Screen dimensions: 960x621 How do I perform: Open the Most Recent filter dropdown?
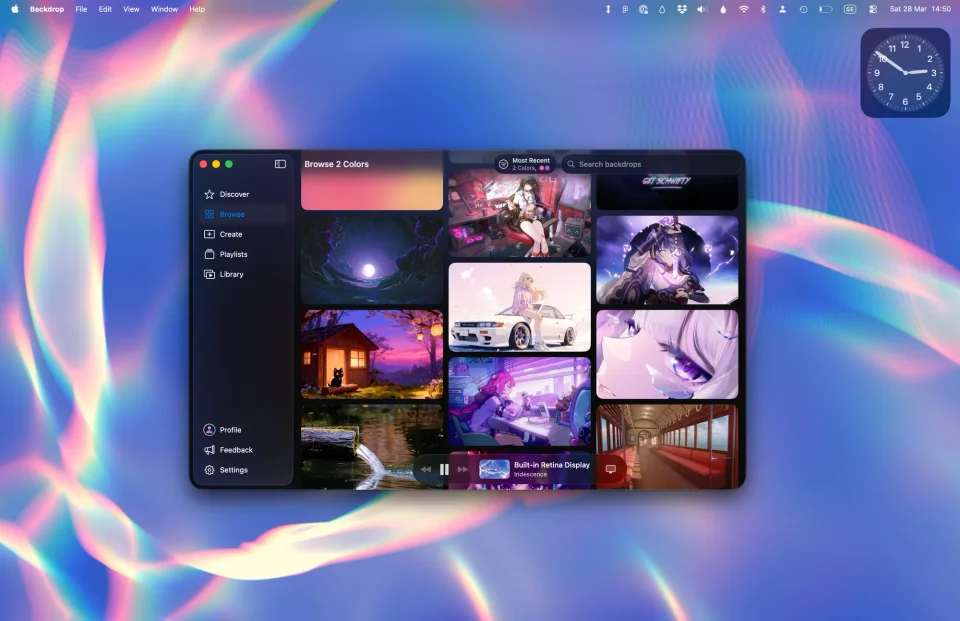(525, 164)
